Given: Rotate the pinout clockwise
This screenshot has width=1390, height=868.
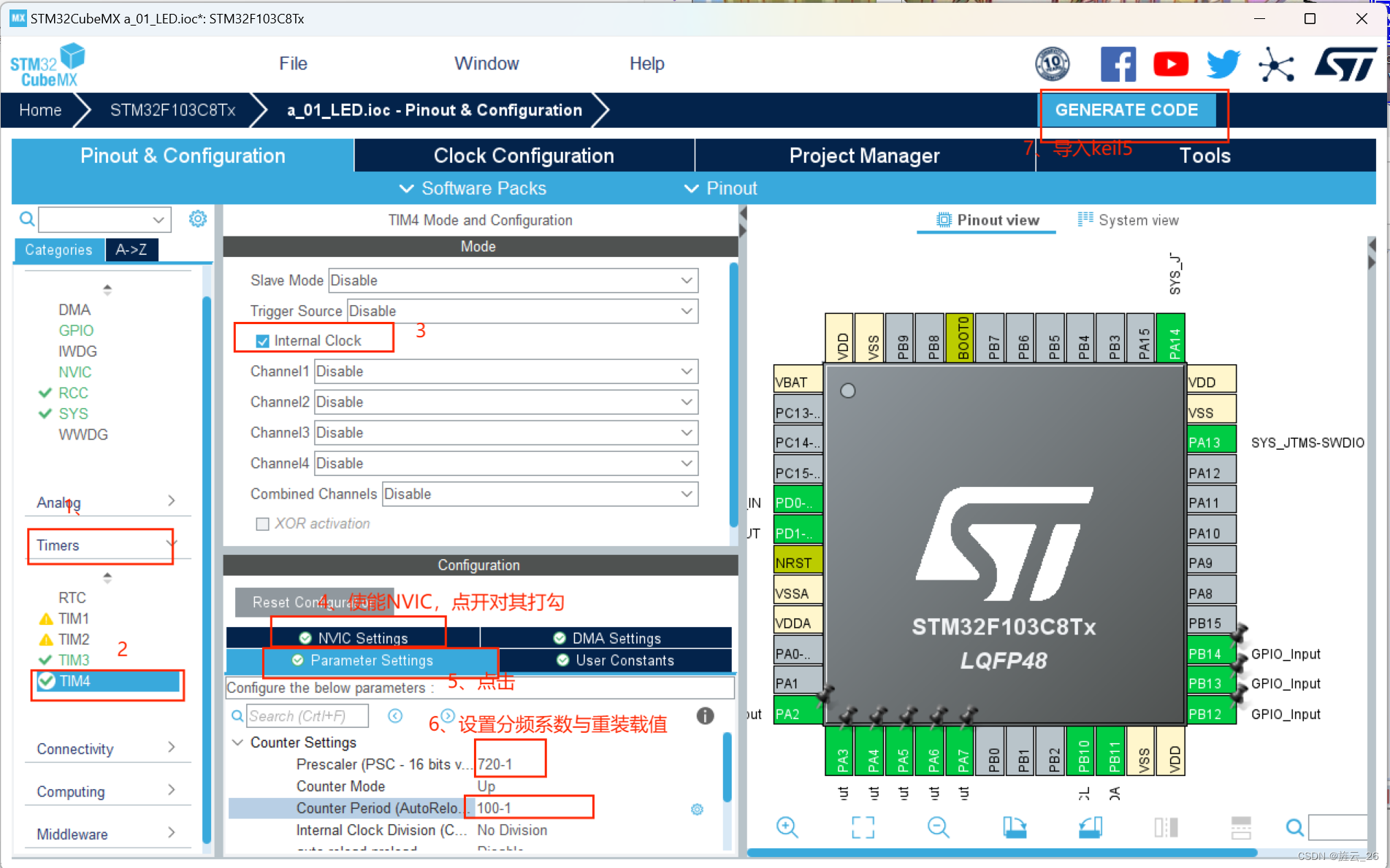Looking at the screenshot, I should (1015, 827).
